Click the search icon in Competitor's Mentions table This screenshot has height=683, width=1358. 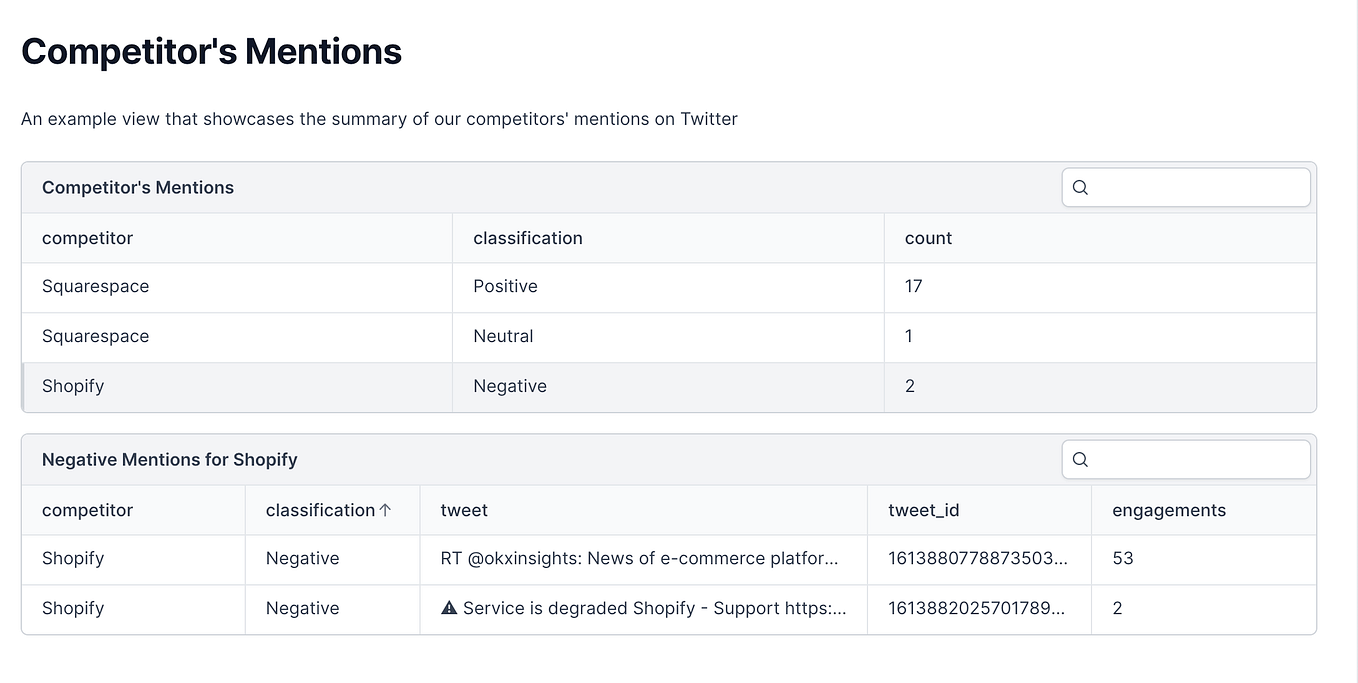(1080, 187)
